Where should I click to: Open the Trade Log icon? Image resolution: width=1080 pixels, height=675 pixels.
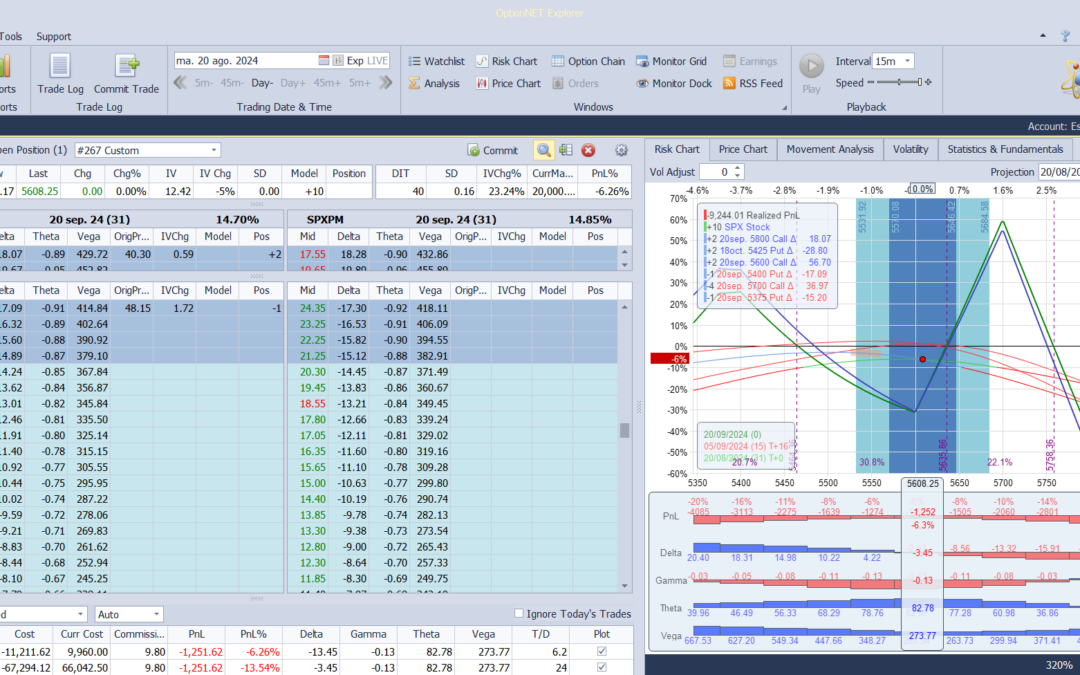(x=60, y=67)
